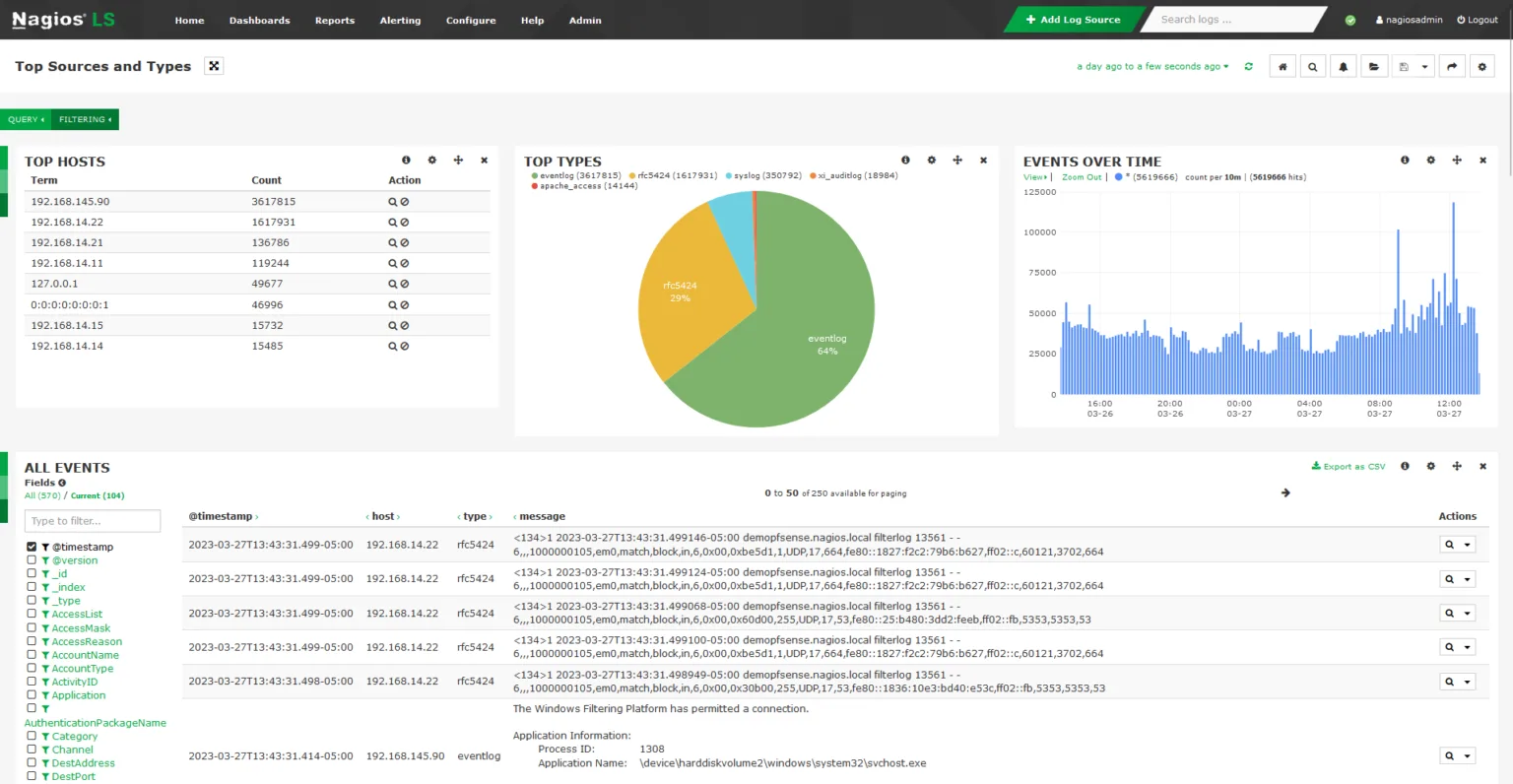Click the alert bell icon button
The width and height of the screenshot is (1513, 784).
[1343, 67]
